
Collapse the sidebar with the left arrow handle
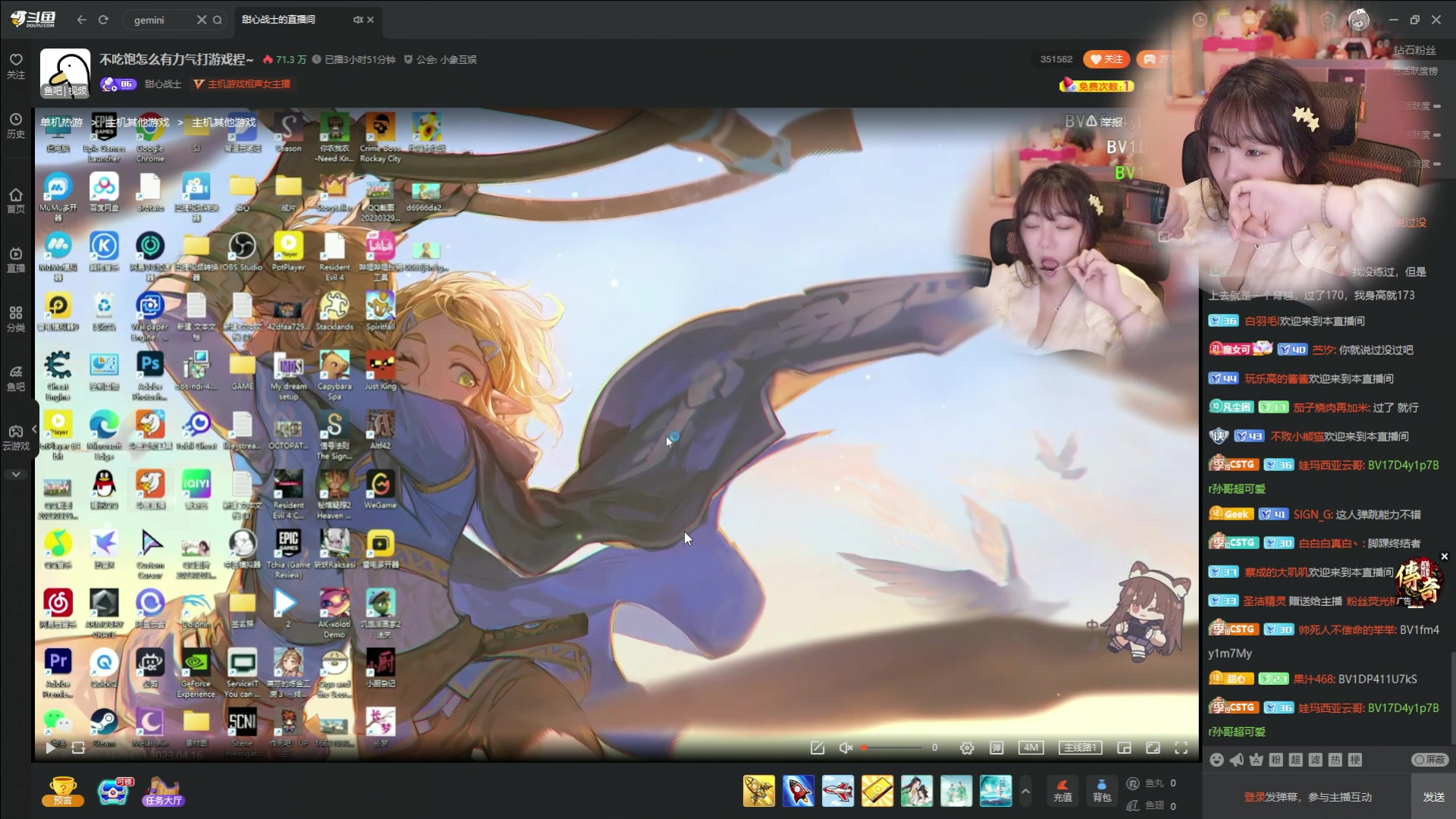[x=34, y=429]
